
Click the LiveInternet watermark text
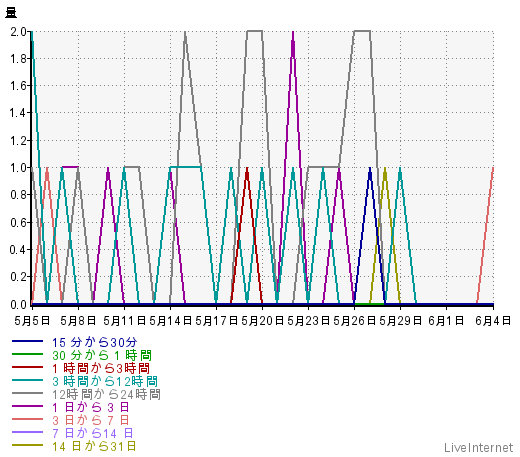[x=479, y=447]
